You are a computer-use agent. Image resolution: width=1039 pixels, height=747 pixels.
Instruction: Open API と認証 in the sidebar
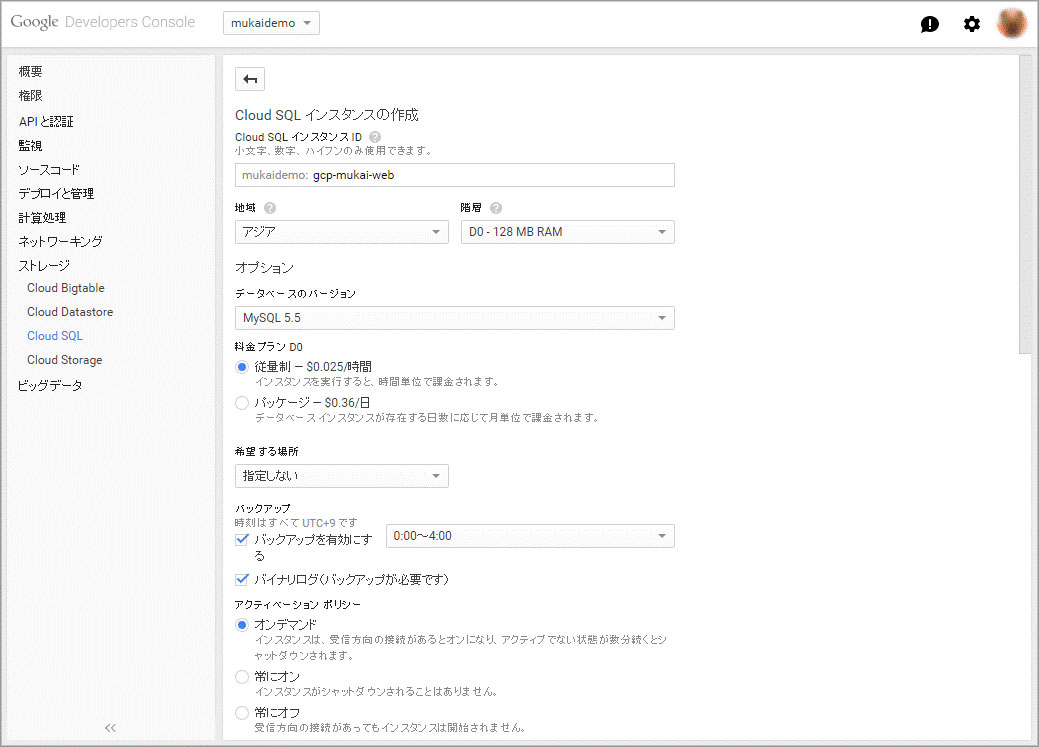pyautogui.click(x=46, y=121)
